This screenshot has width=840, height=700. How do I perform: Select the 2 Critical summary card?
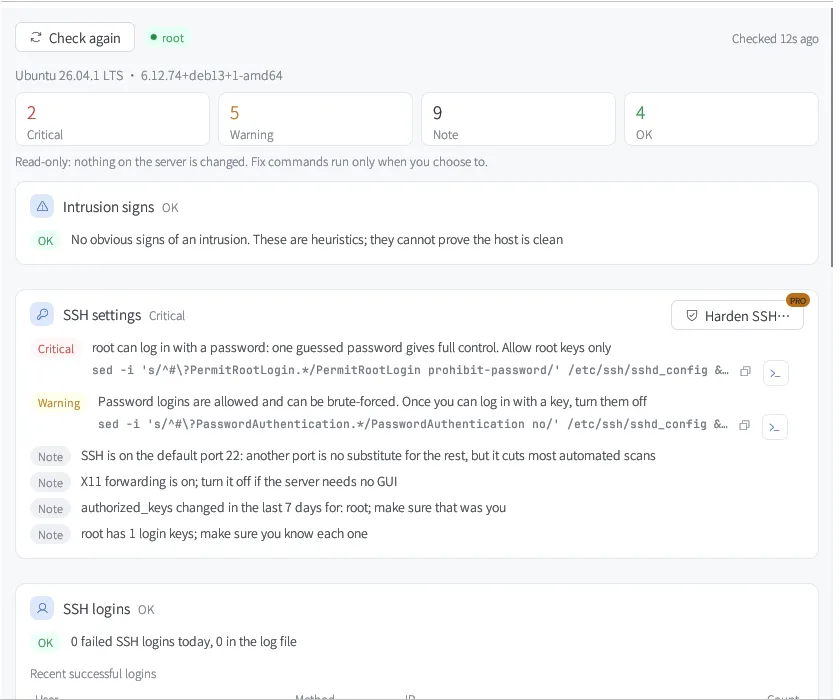pos(112,119)
